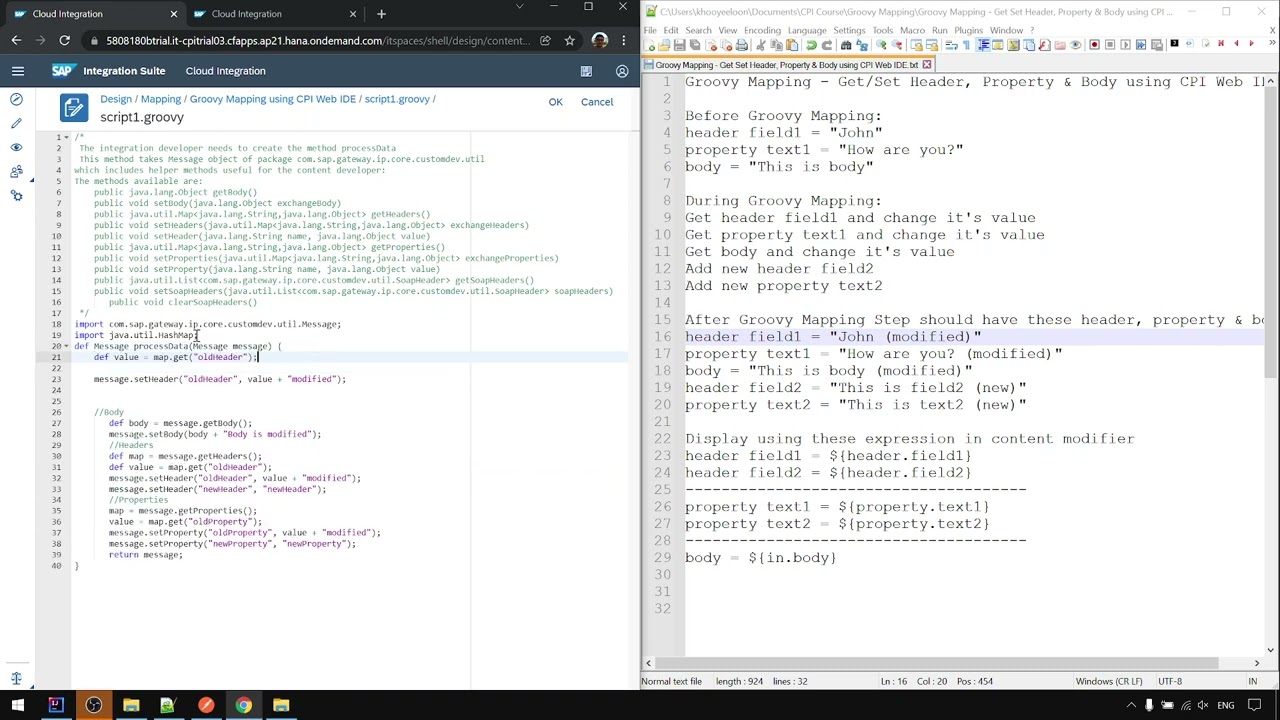This screenshot has height=720, width=1280.
Task: Click the Chrome address bar URL
Action: click(318, 41)
